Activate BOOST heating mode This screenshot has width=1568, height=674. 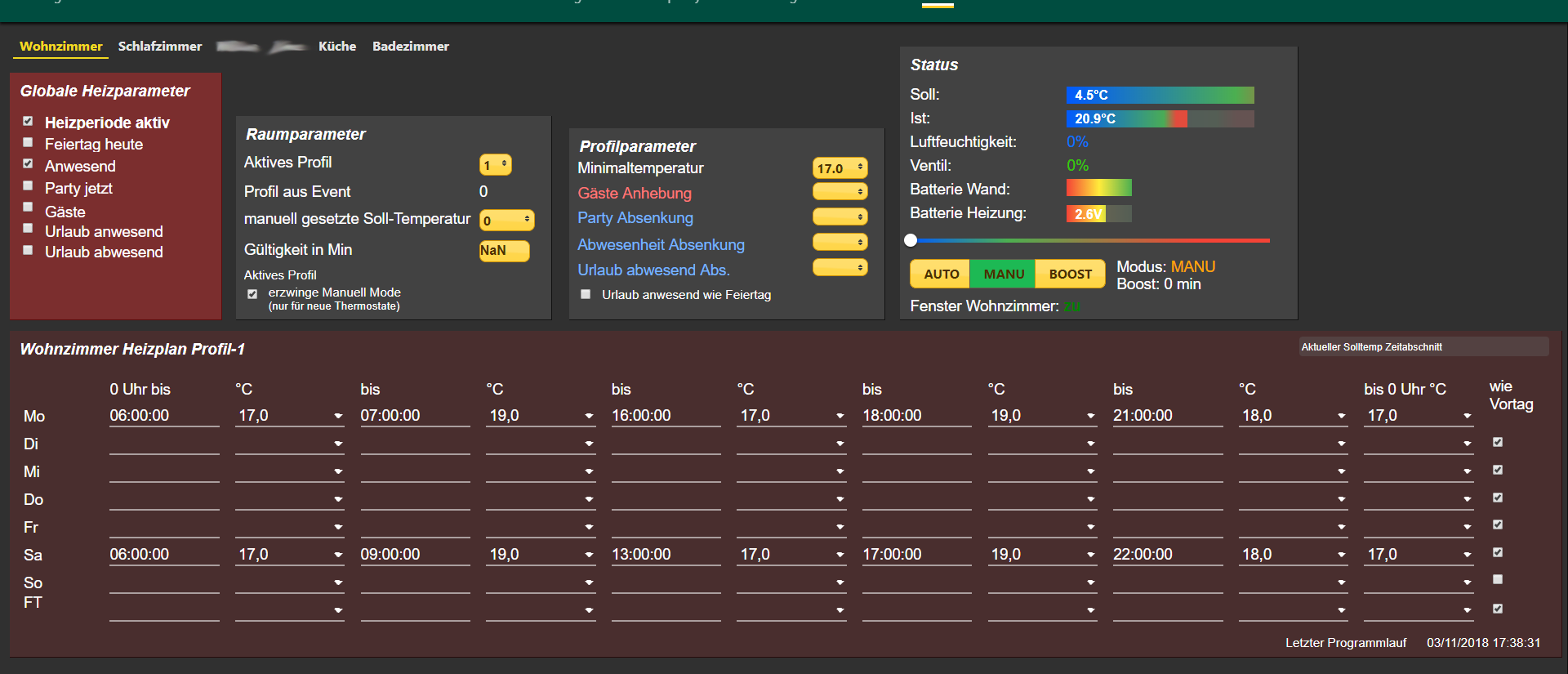1070,274
